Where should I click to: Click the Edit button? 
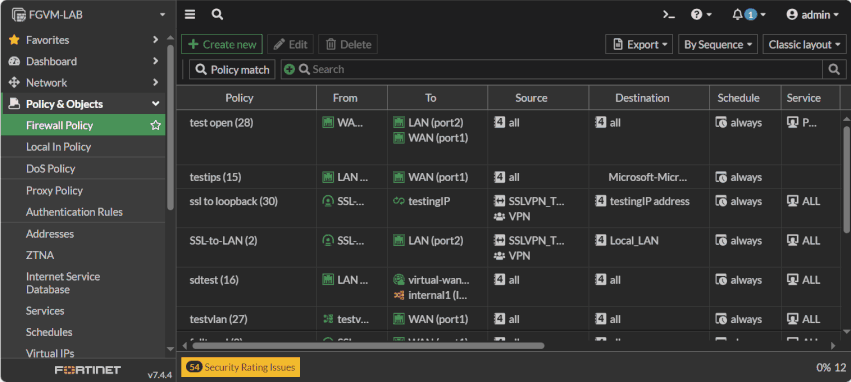point(290,44)
